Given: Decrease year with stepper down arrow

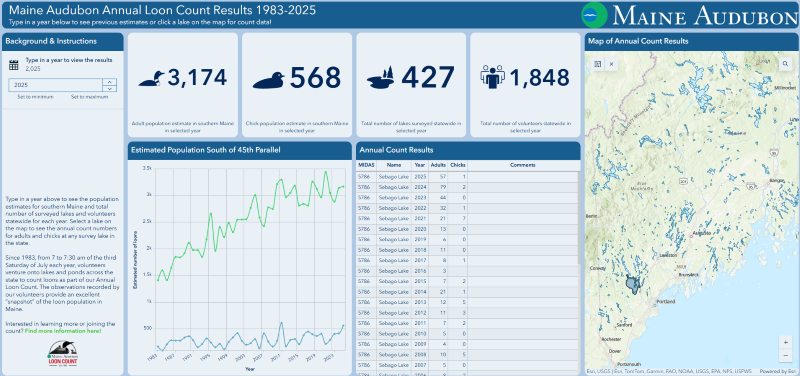Looking at the screenshot, I should [x=109, y=88].
